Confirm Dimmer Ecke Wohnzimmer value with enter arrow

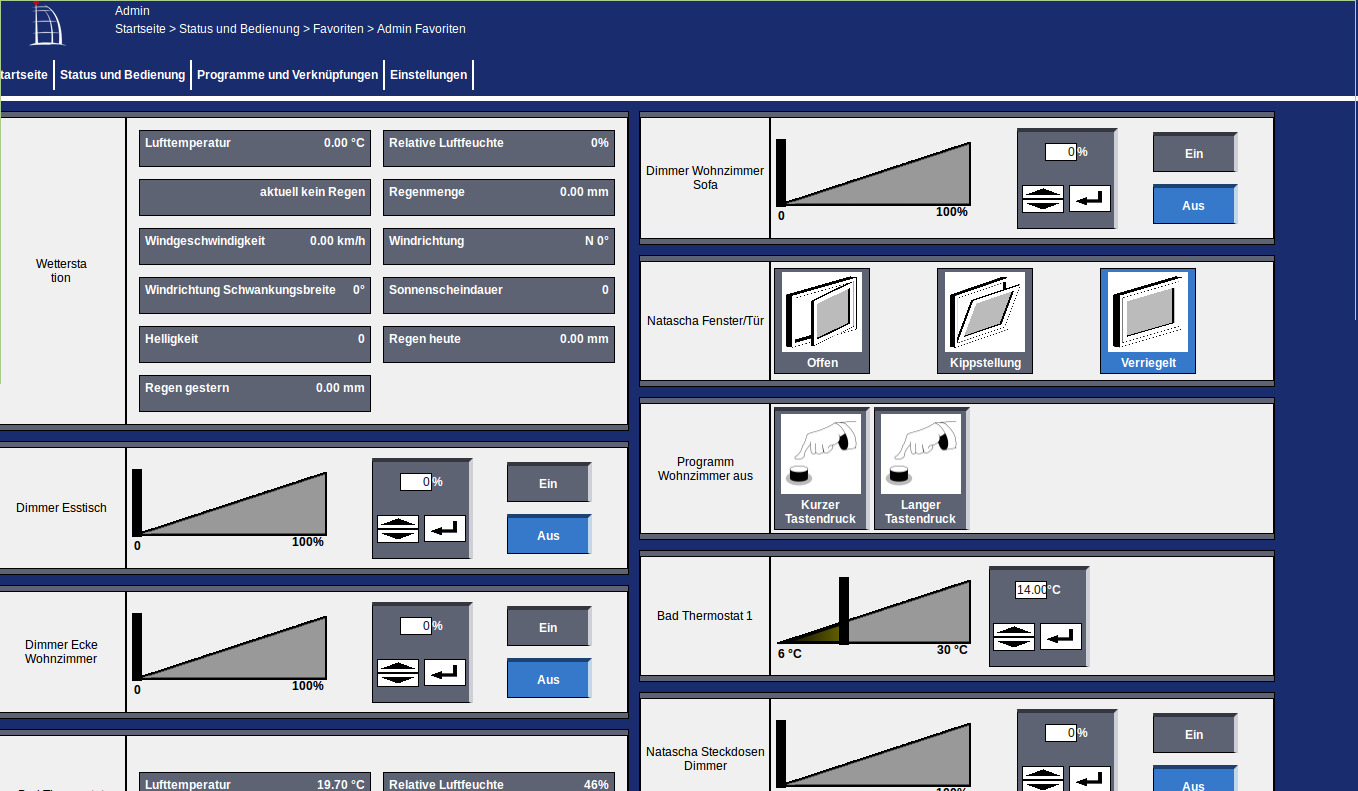(445, 672)
